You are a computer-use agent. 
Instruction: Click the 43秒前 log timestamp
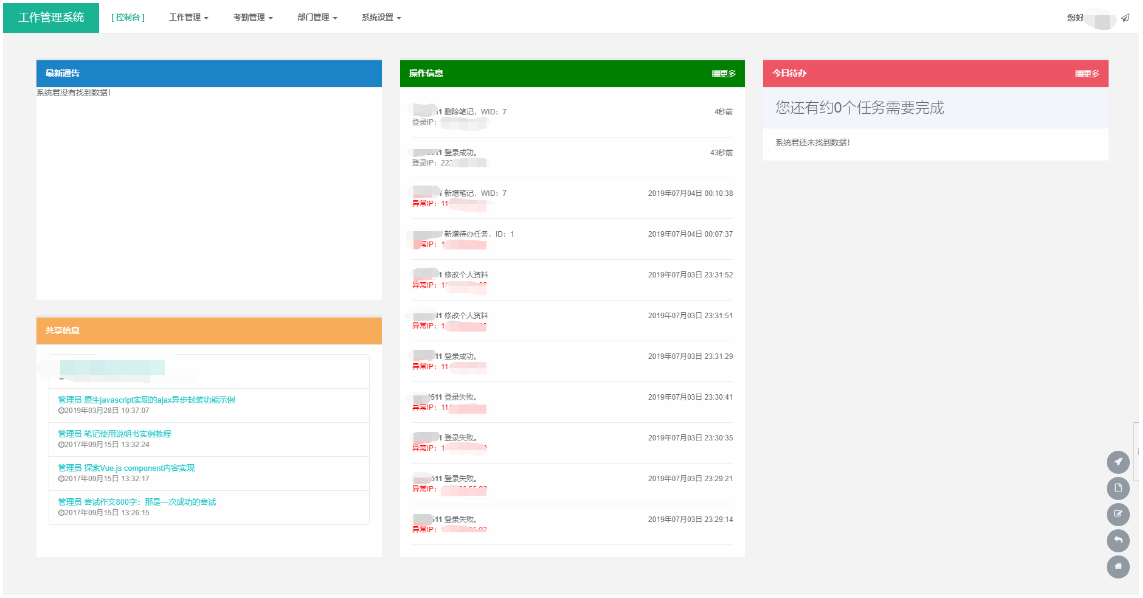[x=721, y=152]
